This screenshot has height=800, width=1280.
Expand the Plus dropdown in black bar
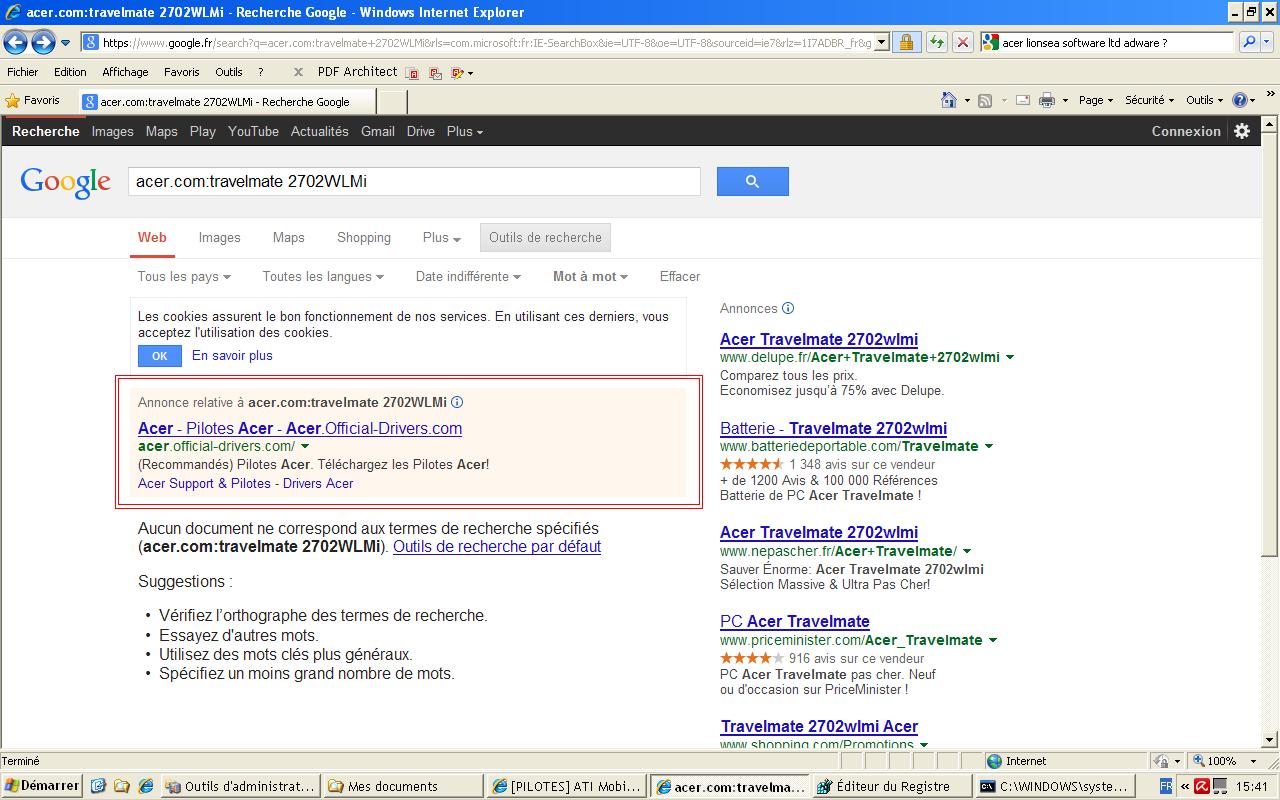[x=465, y=131]
